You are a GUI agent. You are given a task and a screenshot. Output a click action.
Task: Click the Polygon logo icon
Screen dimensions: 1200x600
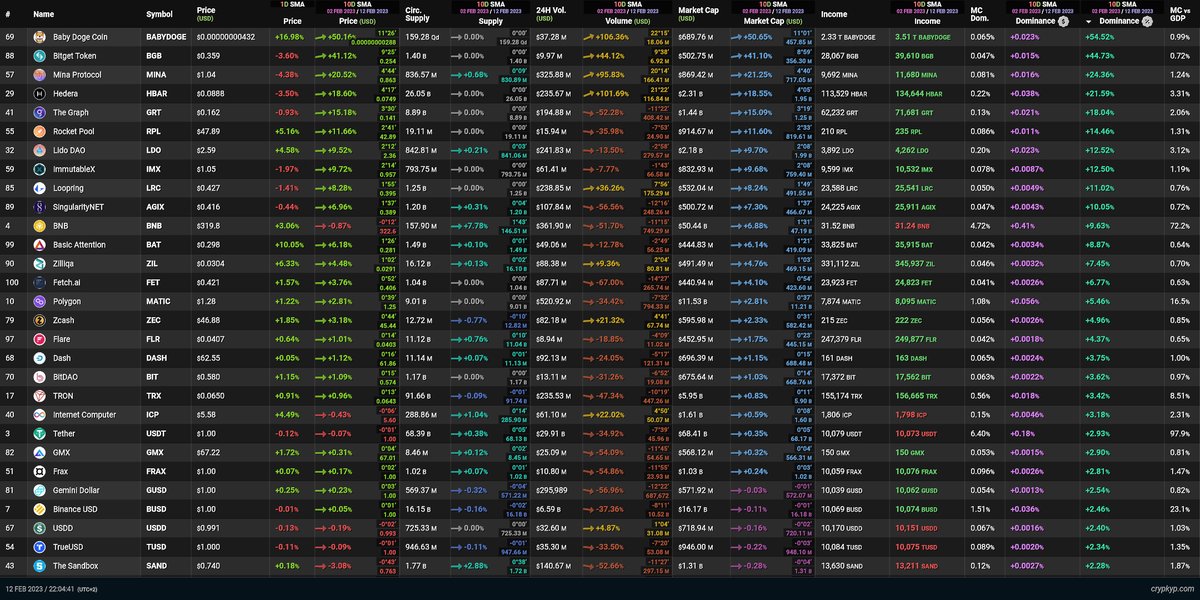point(39,301)
